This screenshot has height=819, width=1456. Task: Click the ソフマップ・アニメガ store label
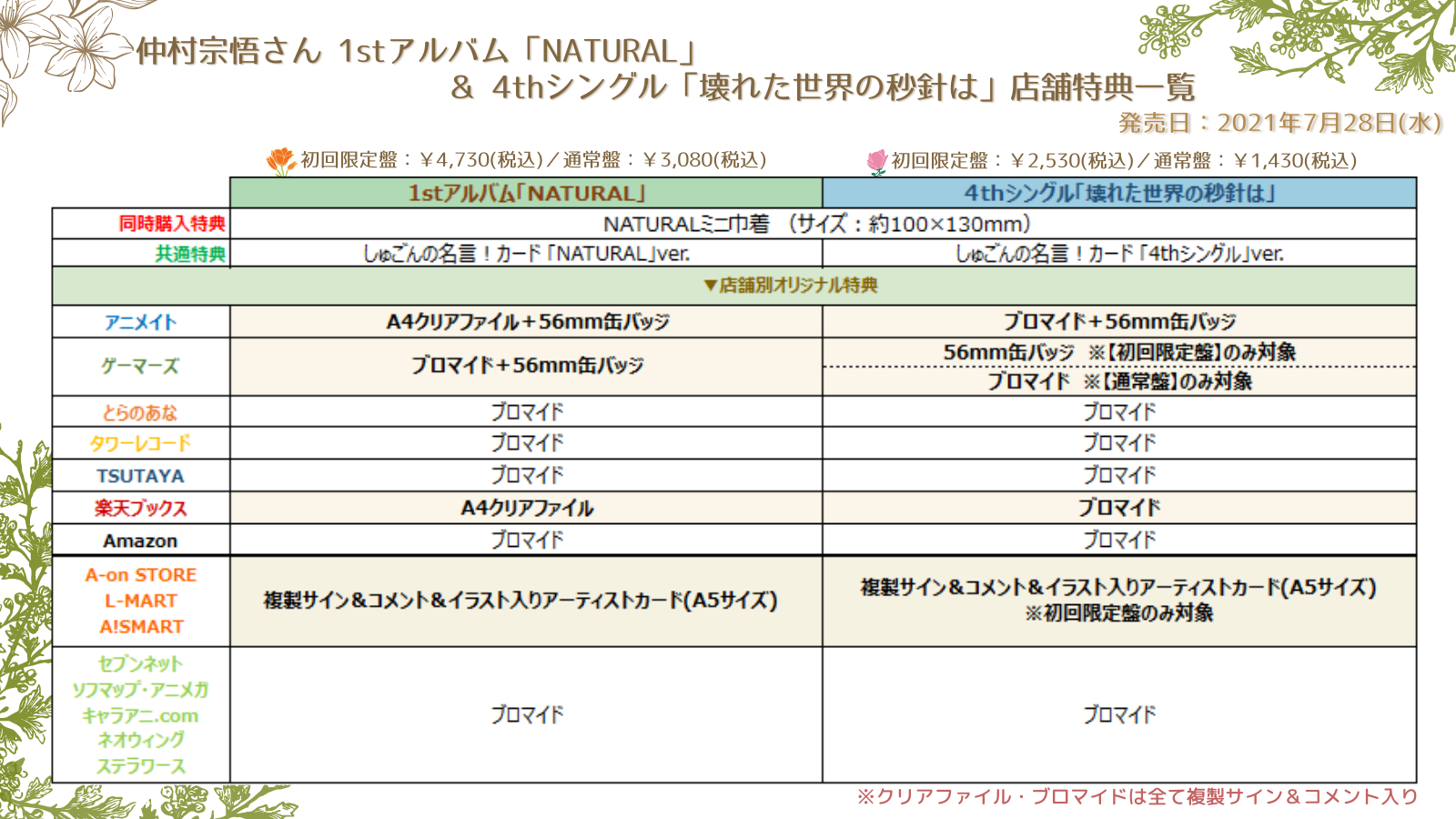(141, 690)
